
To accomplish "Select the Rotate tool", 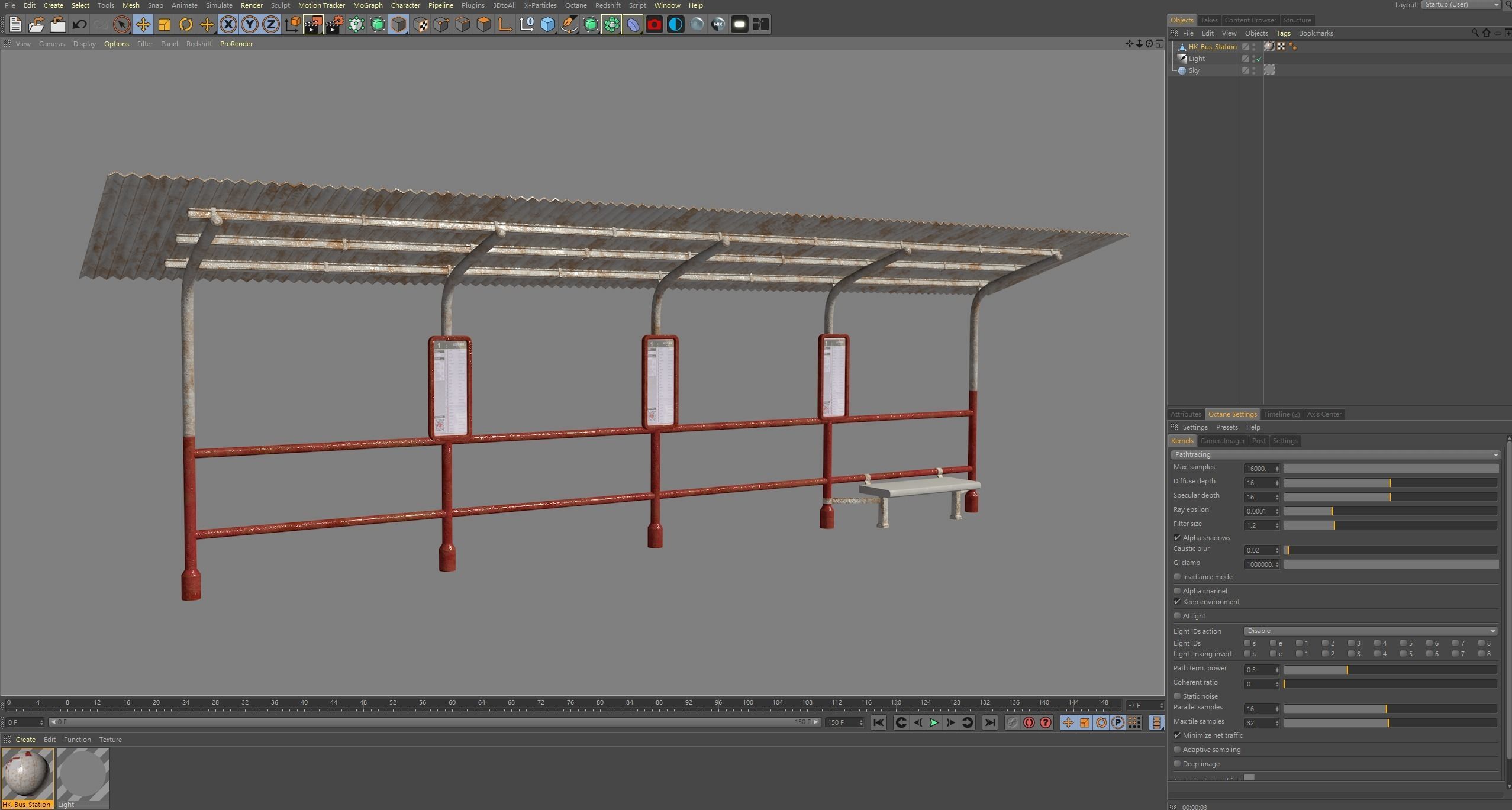I will (x=185, y=24).
